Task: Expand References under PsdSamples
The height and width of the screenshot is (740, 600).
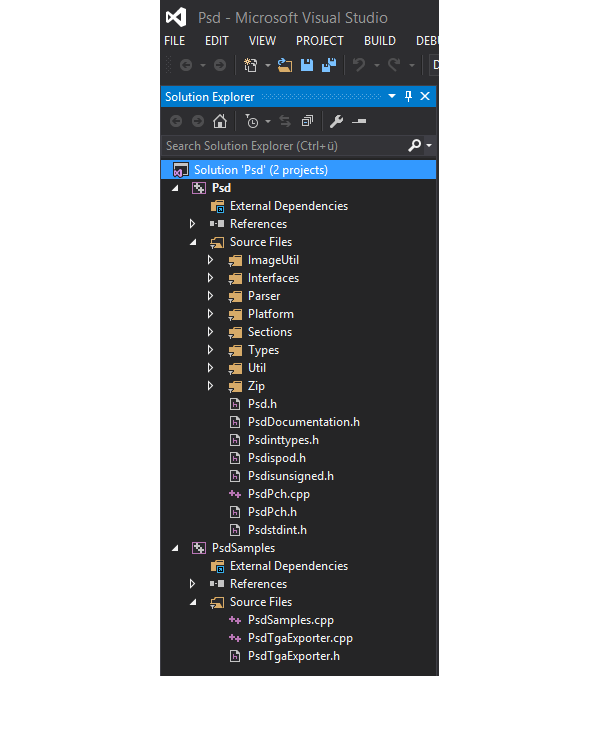Action: (x=192, y=584)
